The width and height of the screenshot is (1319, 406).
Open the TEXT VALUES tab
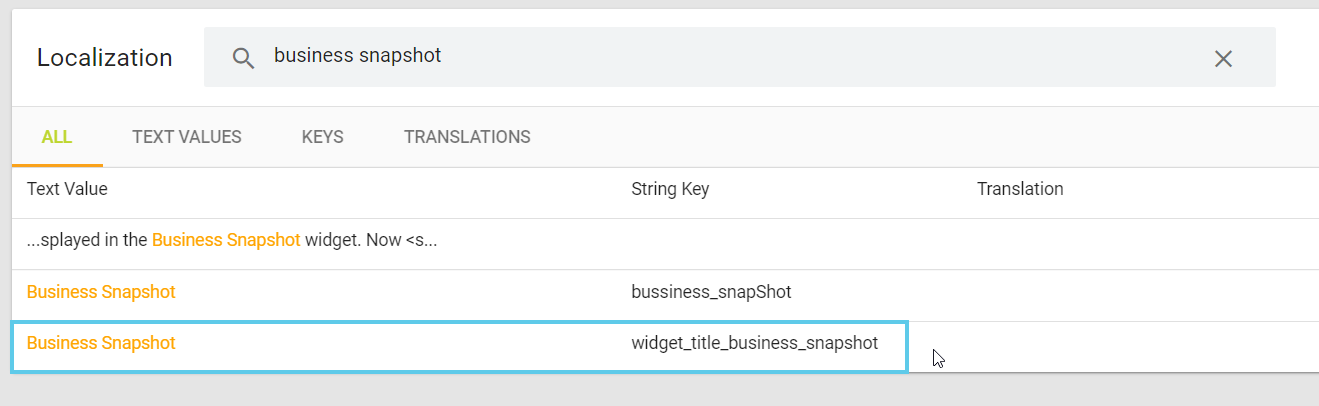(x=187, y=137)
